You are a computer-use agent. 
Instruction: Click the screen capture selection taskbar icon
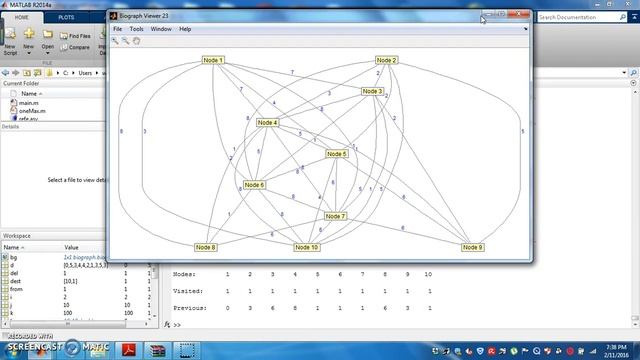point(187,350)
